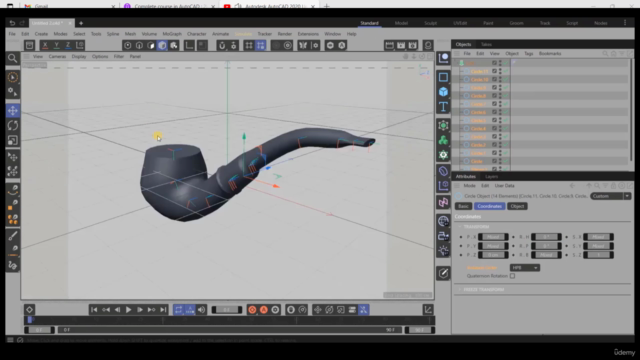
Task: Open the Spline menu in the menu bar
Action: [113, 34]
